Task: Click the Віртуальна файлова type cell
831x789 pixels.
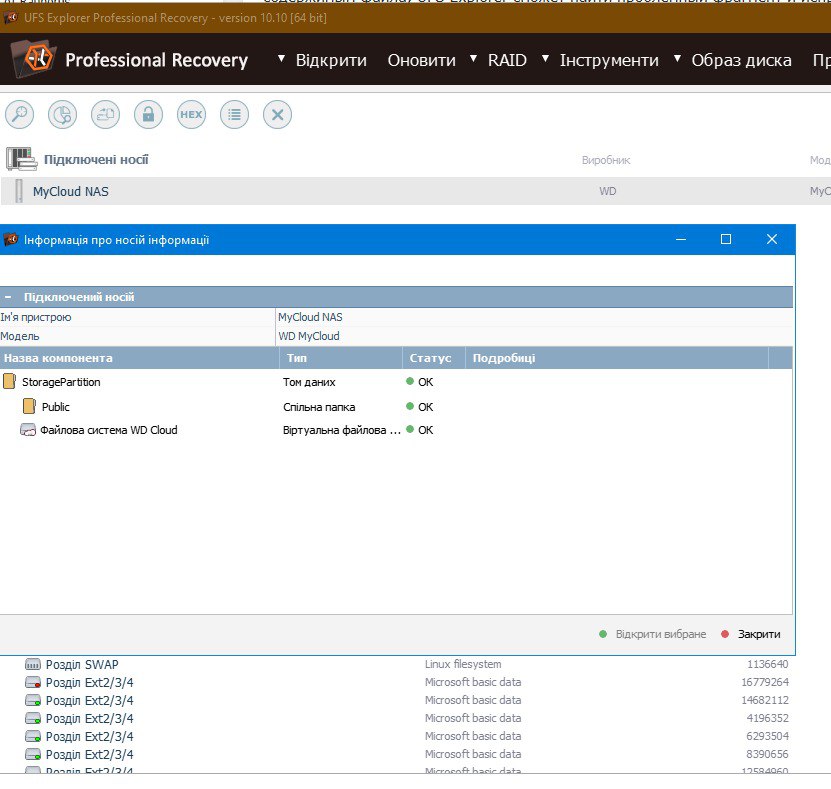Action: click(341, 430)
